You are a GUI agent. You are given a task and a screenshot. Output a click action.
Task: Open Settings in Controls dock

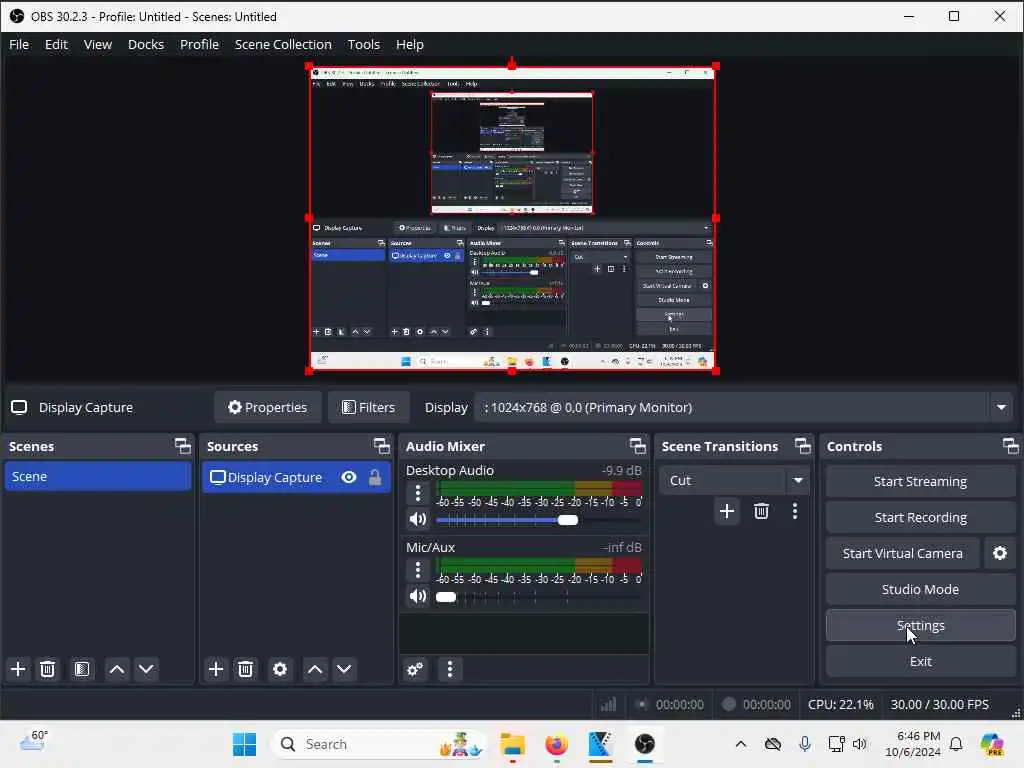[x=920, y=626]
